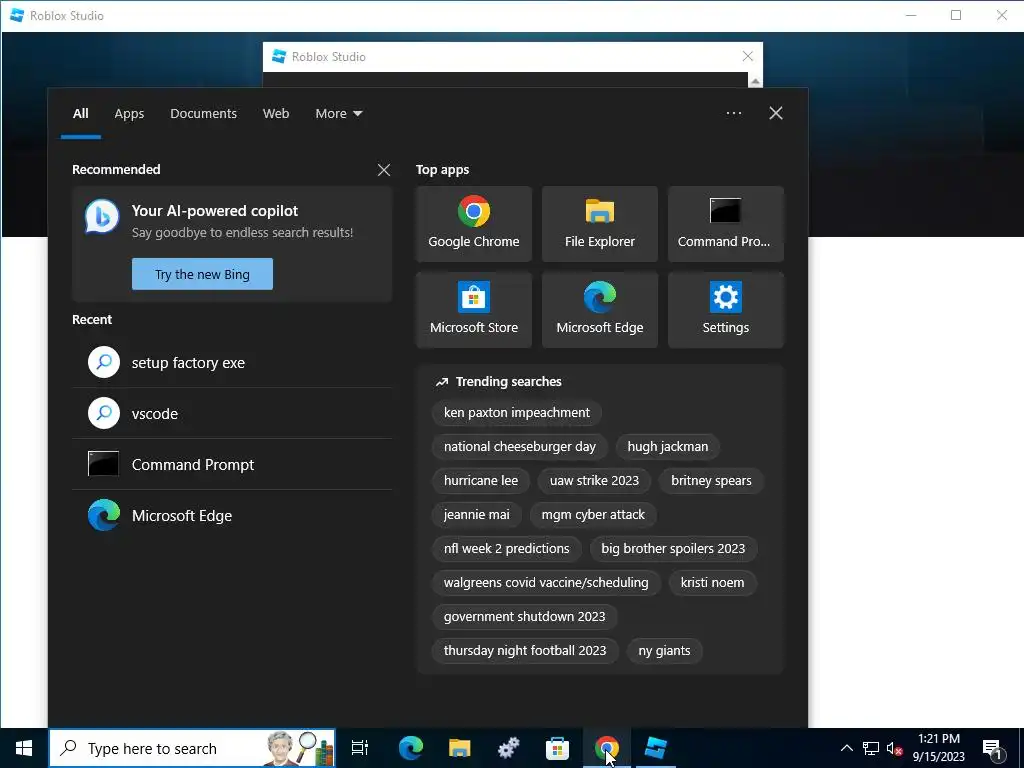Click the Bing chat icon in Recommended

(x=102, y=216)
